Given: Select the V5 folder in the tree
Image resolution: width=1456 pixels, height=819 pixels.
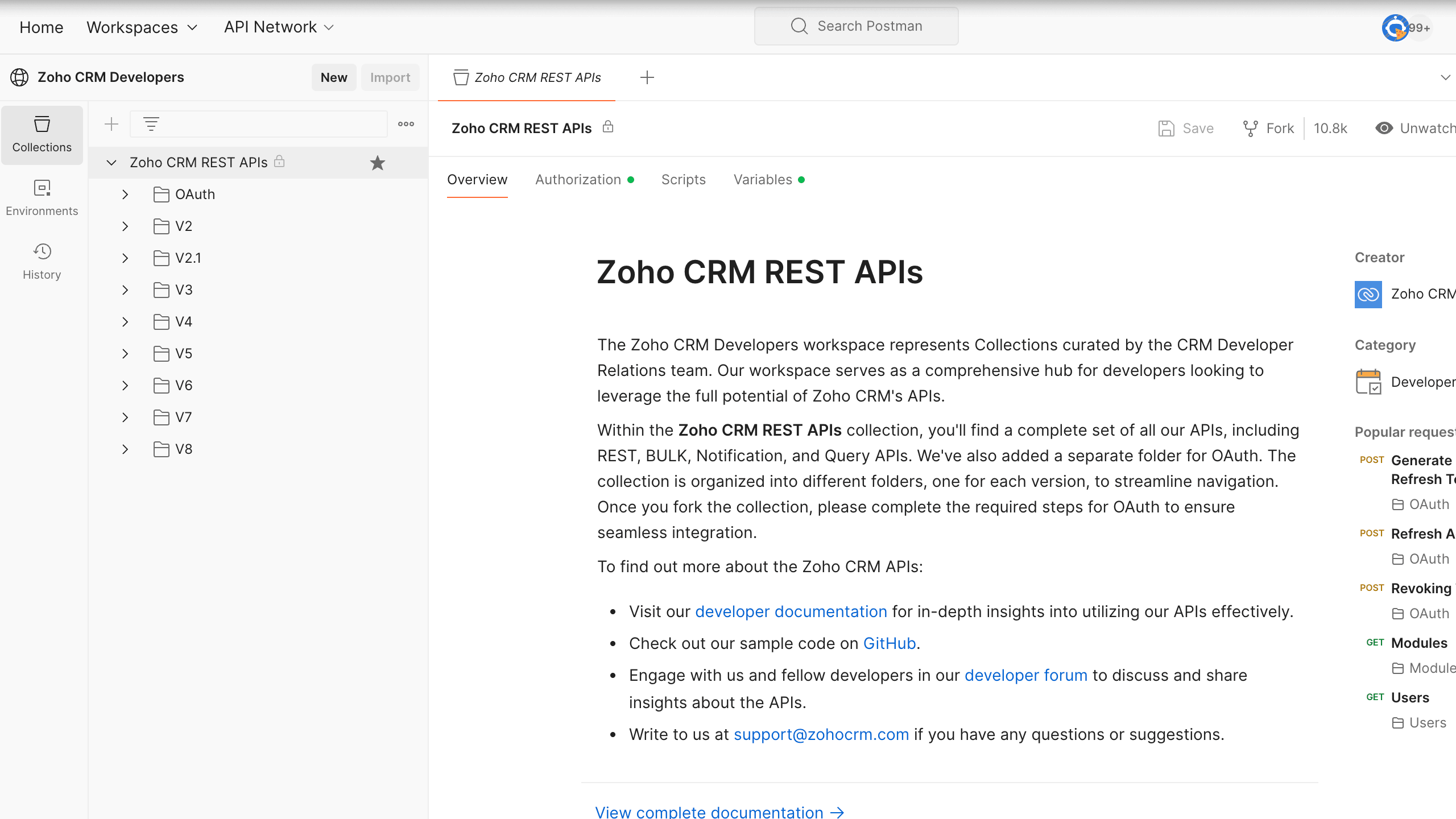Looking at the screenshot, I should tap(184, 354).
